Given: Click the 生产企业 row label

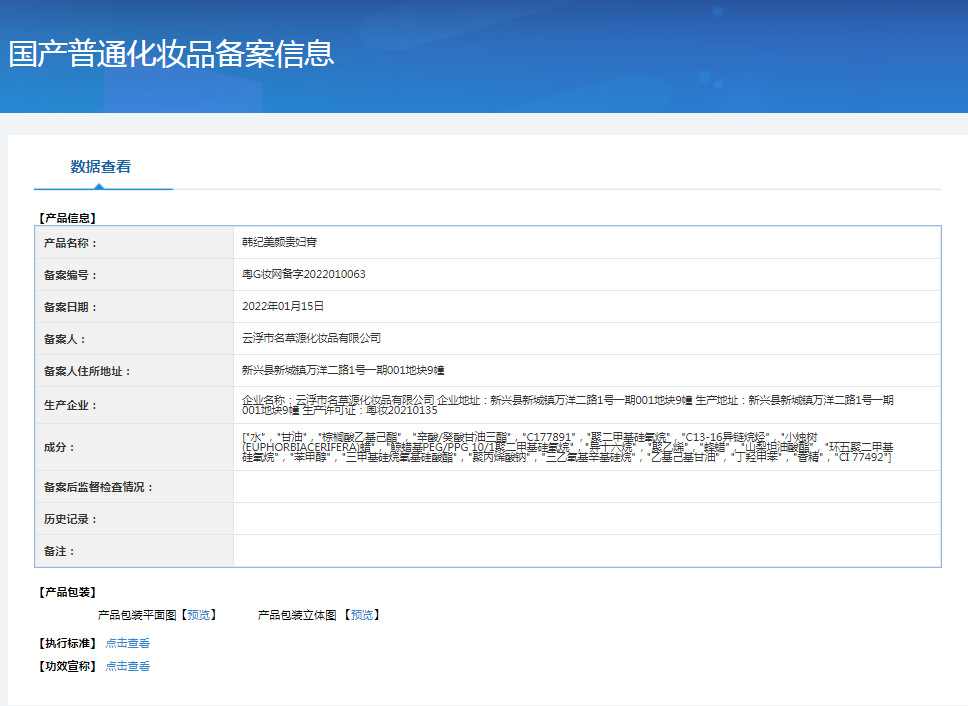Looking at the screenshot, I should (70, 405).
